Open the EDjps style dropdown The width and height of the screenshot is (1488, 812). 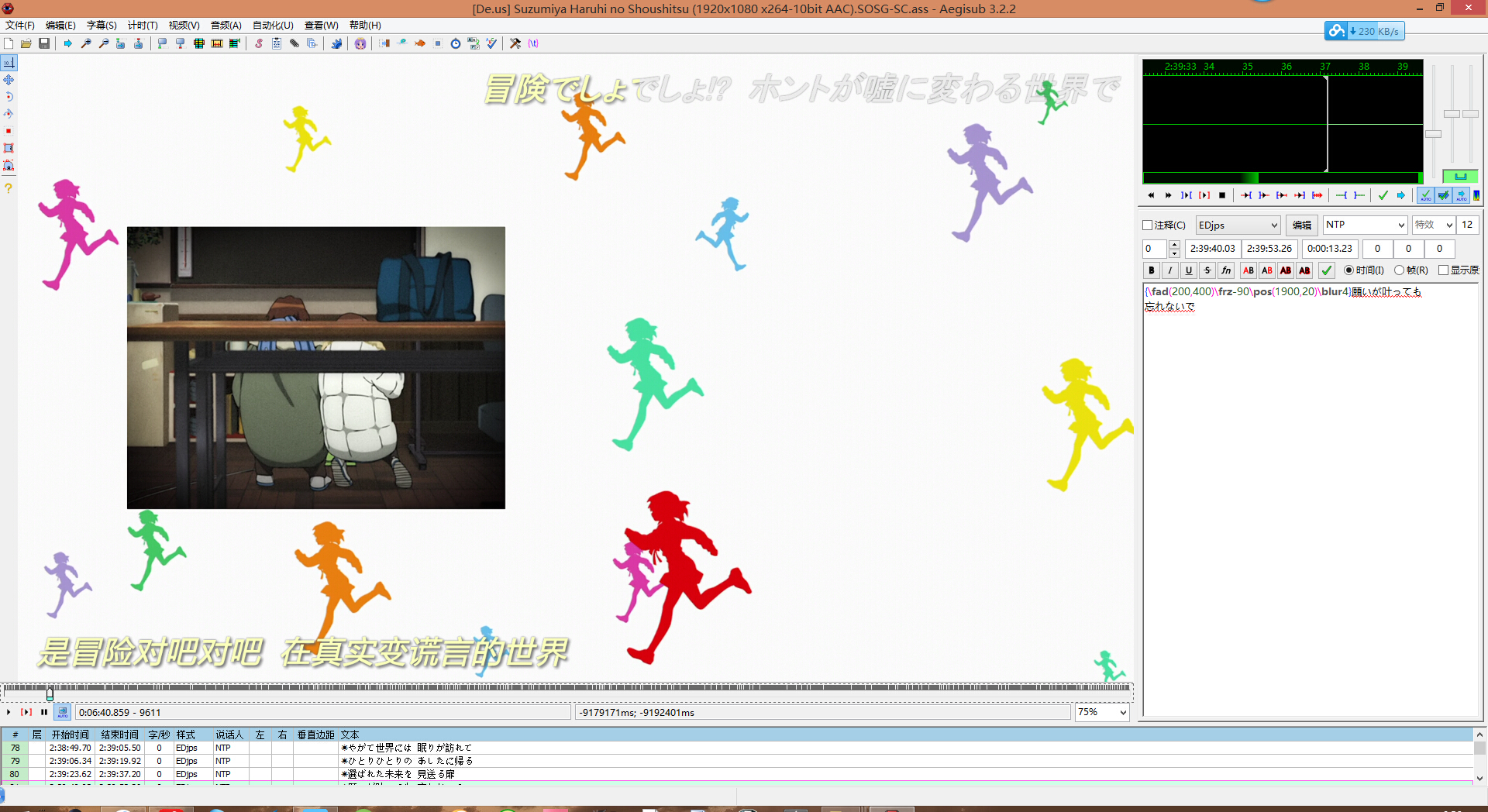(x=1238, y=225)
